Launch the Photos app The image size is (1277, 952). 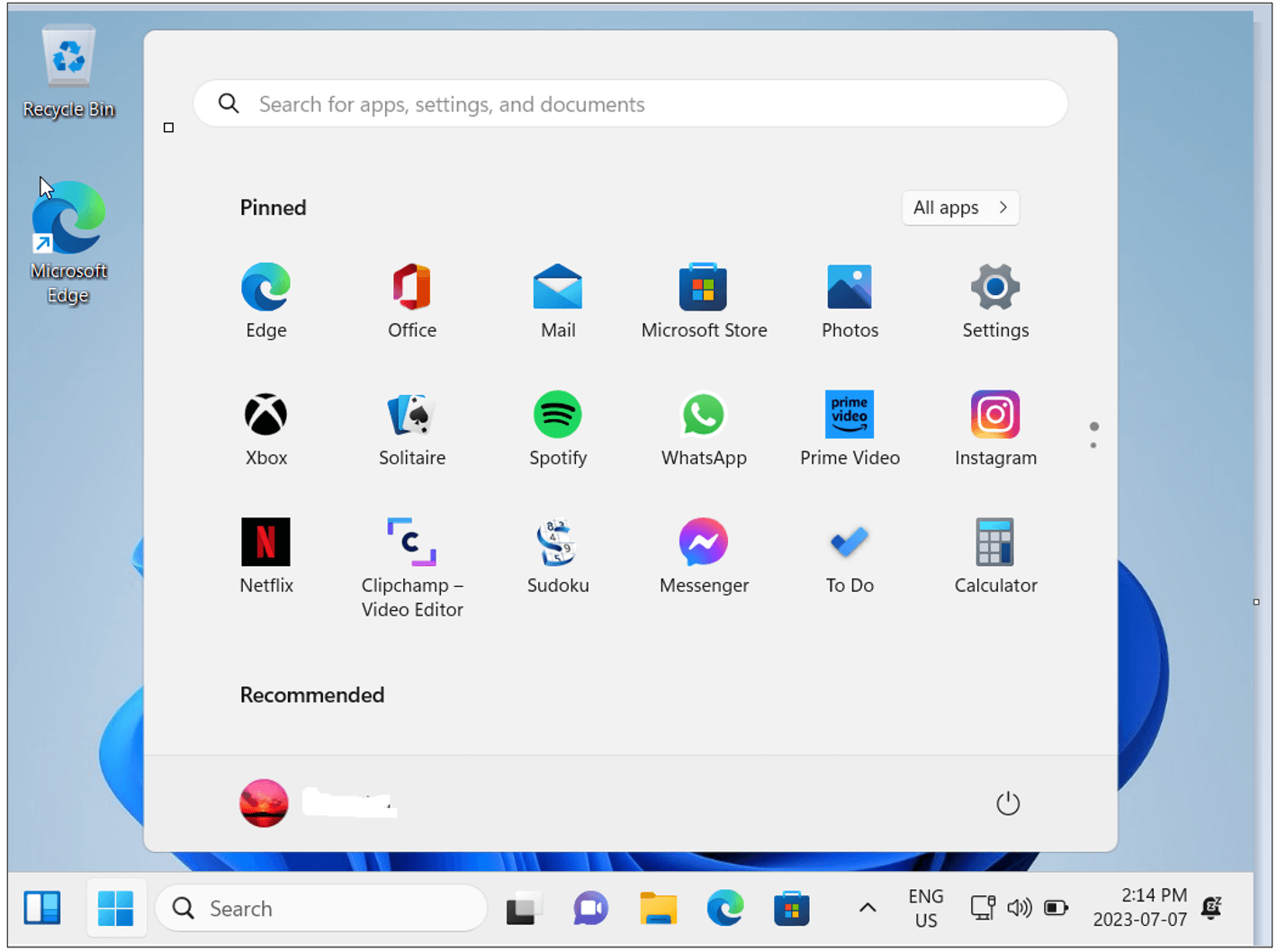(850, 301)
